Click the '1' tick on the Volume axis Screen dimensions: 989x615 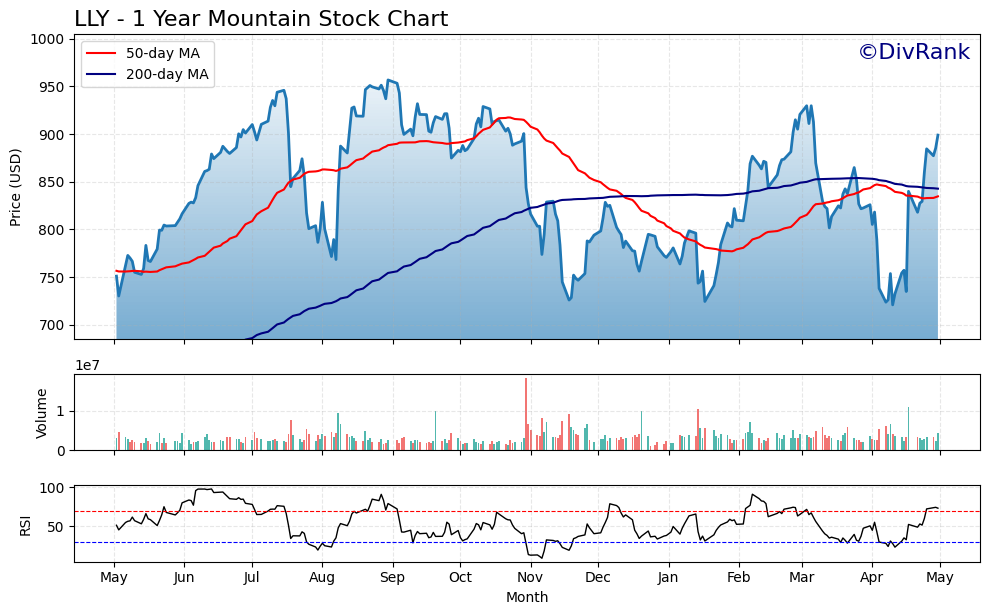click(61, 412)
